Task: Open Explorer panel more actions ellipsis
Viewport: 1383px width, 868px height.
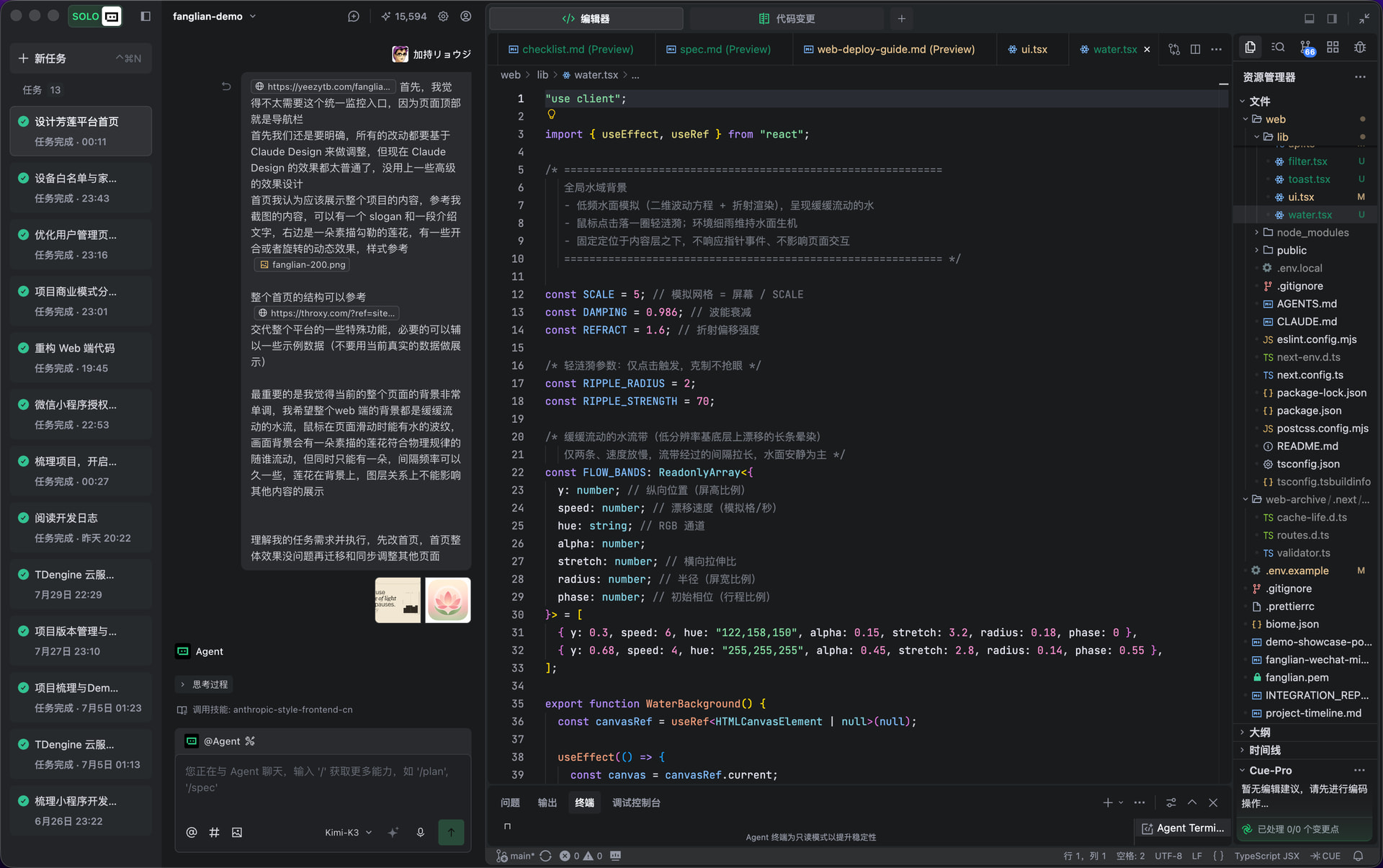Action: 1360,77
